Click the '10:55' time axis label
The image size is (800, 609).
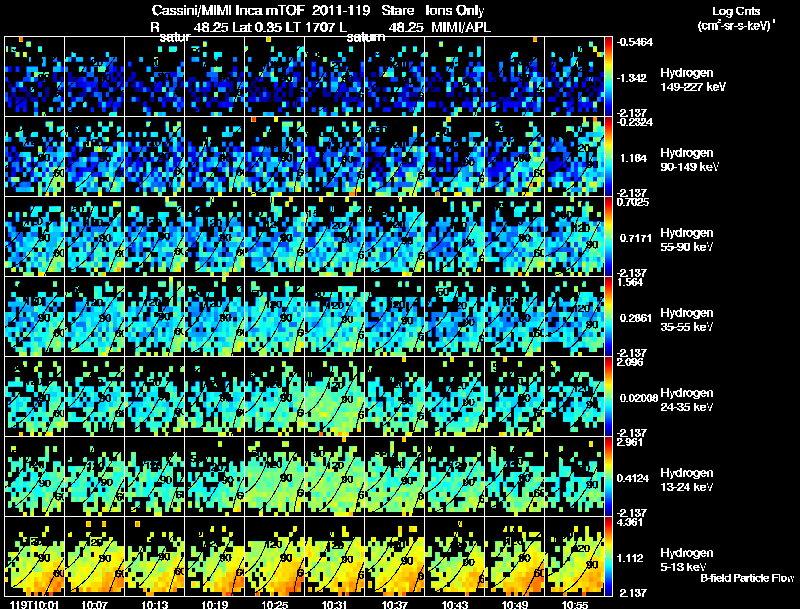click(575, 604)
